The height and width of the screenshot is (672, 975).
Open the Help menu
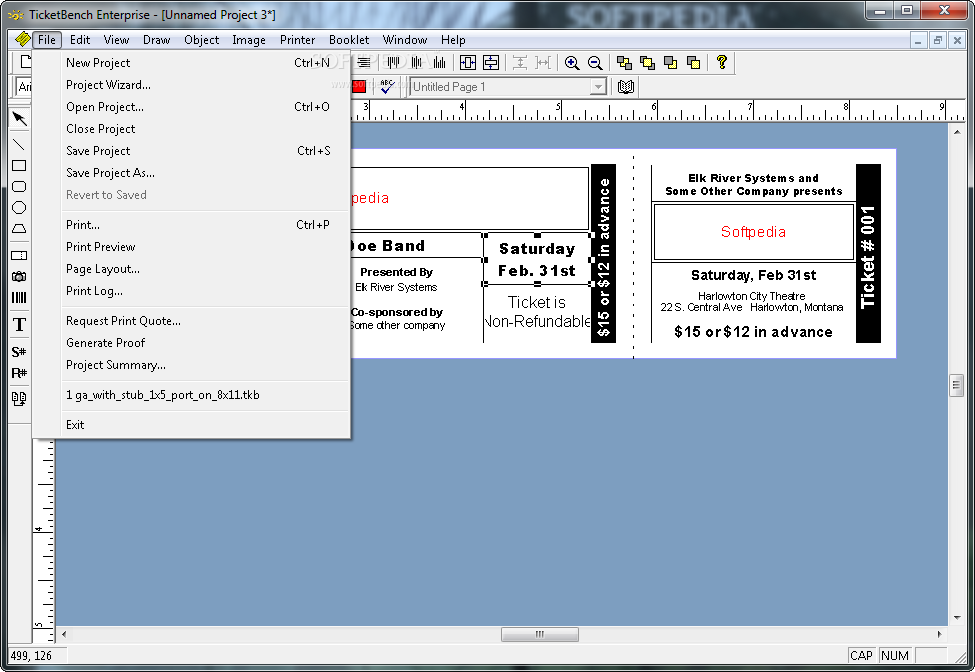point(453,40)
